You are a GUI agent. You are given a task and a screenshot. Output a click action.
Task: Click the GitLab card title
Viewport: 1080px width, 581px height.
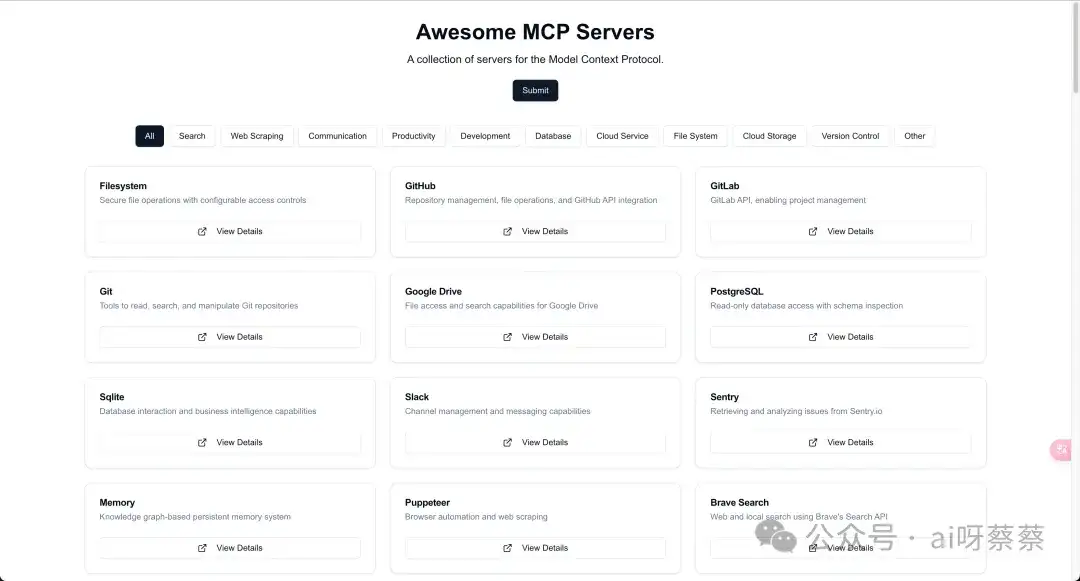[725, 186]
